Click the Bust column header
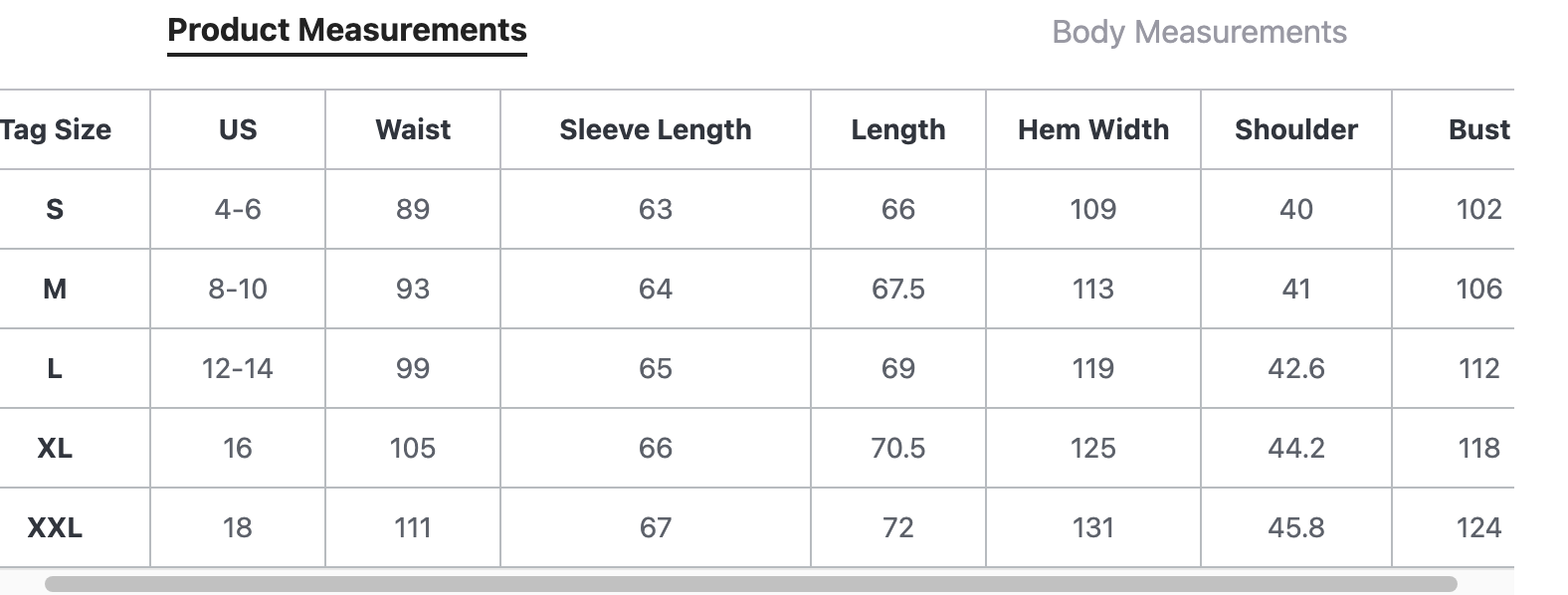Image resolution: width=1568 pixels, height=595 pixels. pyautogui.click(x=1478, y=129)
